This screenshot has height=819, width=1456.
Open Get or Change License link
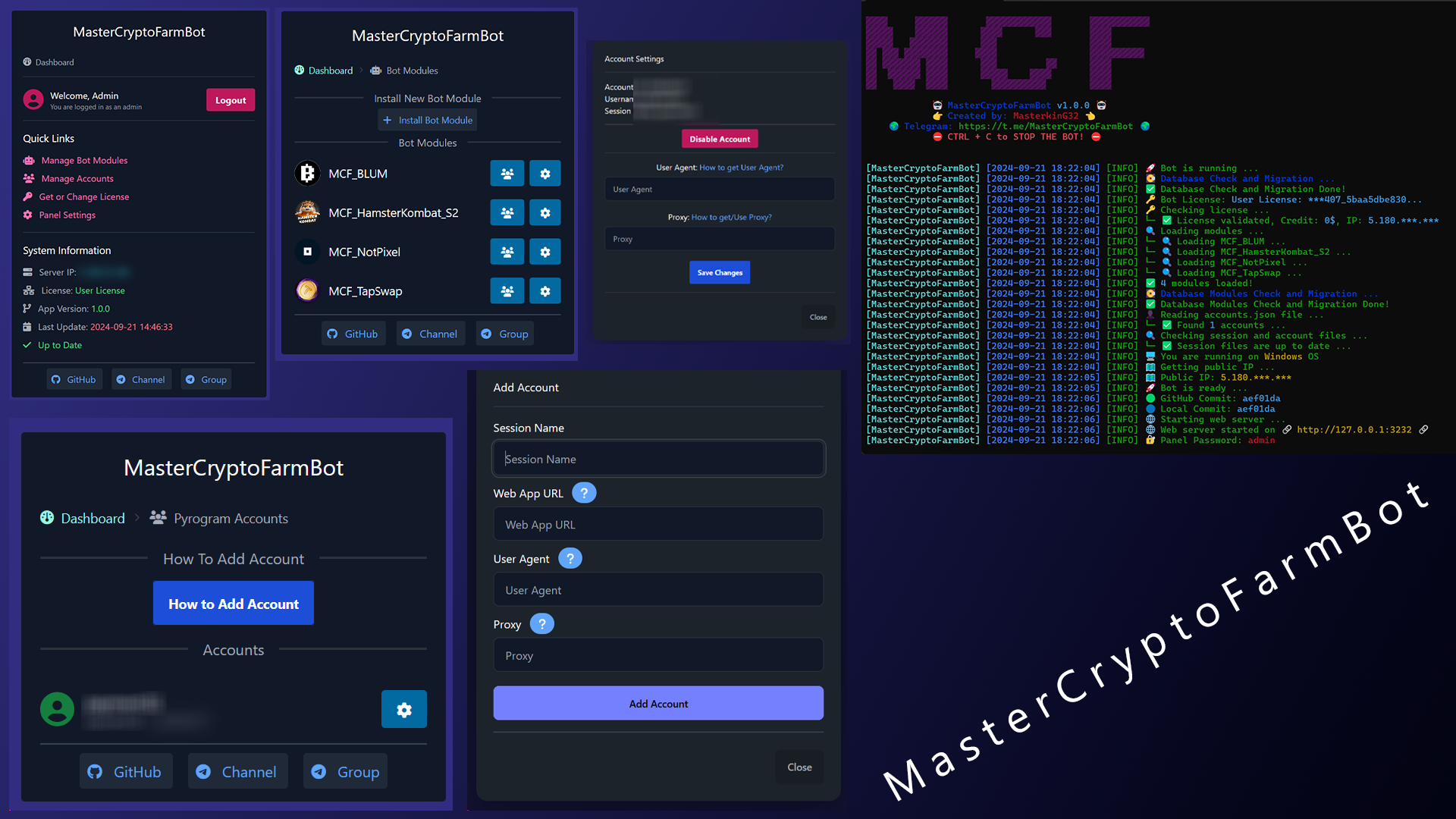[x=83, y=197]
